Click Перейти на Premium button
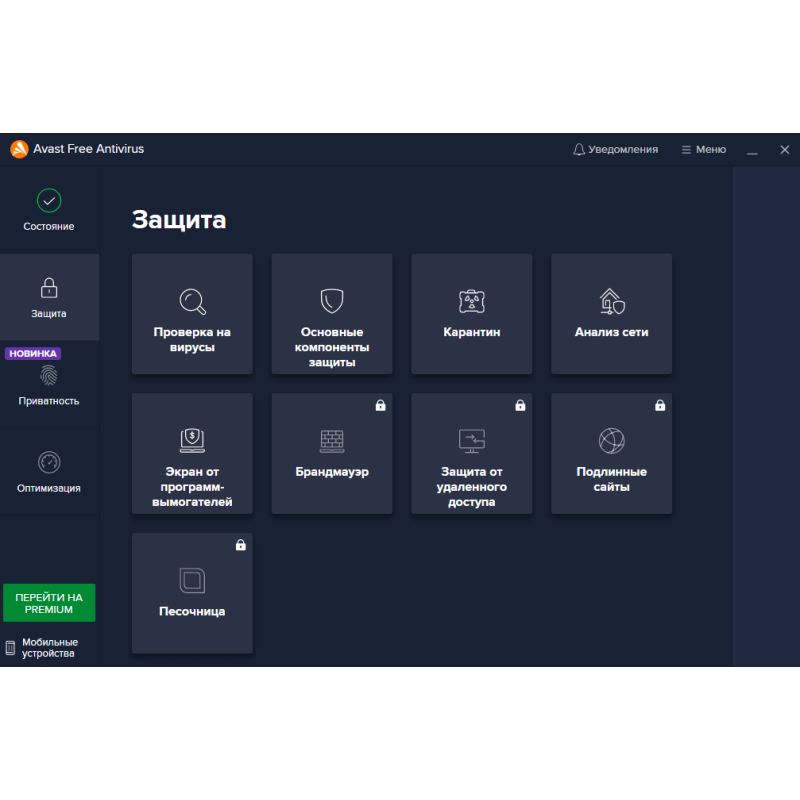Image resolution: width=800 pixels, height=800 pixels. [x=48, y=602]
